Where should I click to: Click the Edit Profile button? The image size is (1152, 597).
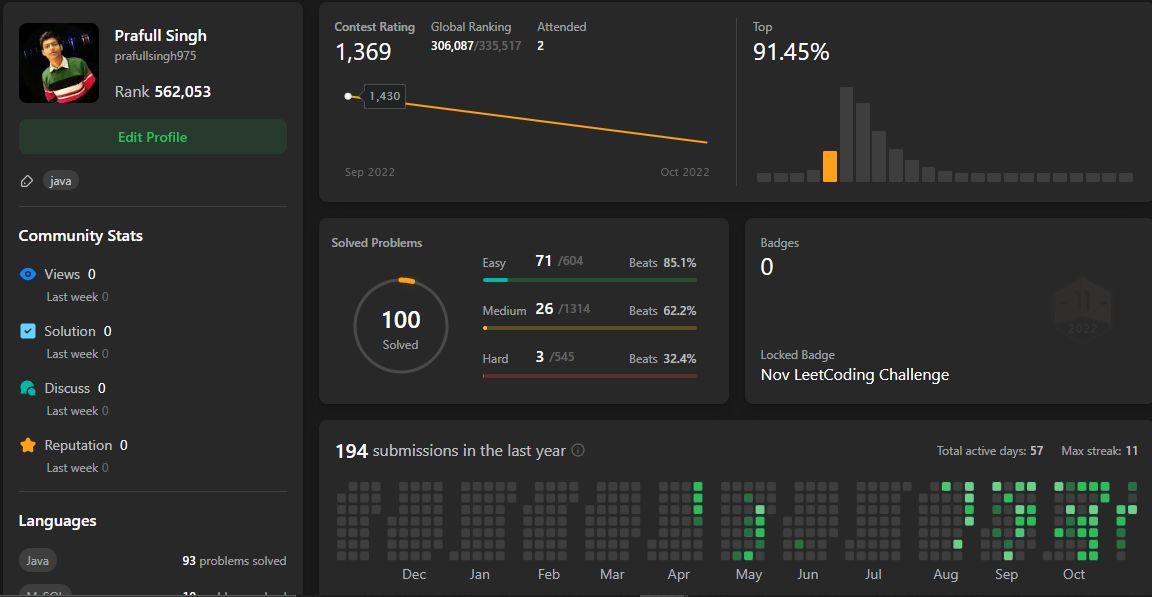click(153, 137)
